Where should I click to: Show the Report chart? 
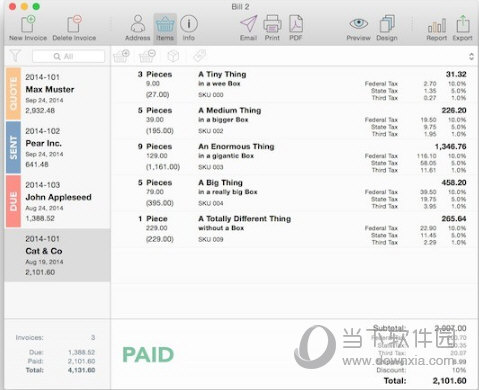click(437, 28)
